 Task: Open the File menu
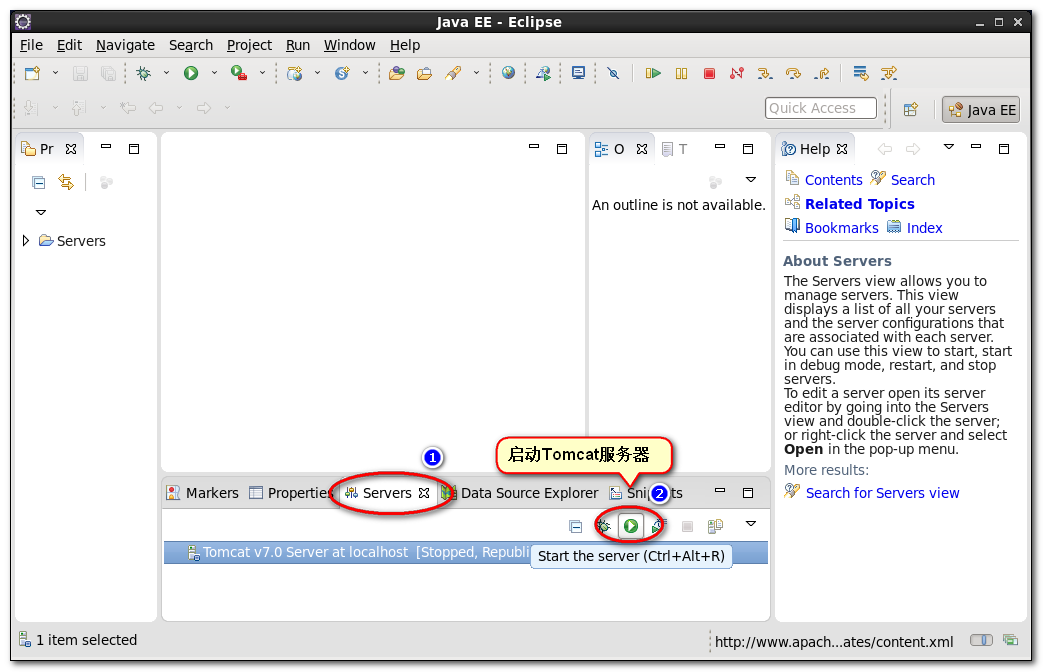(31, 45)
